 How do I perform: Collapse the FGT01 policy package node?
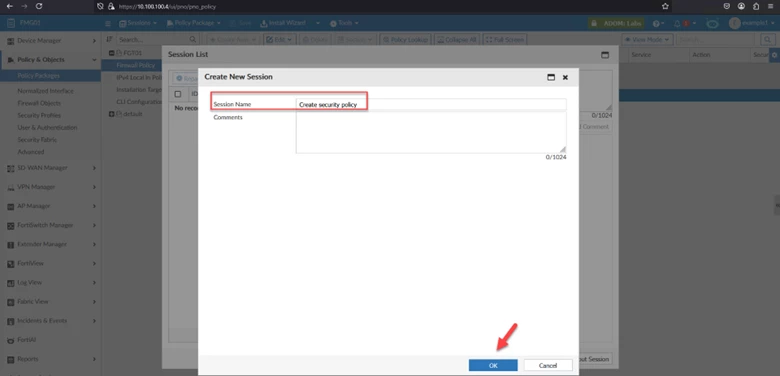pos(111,53)
